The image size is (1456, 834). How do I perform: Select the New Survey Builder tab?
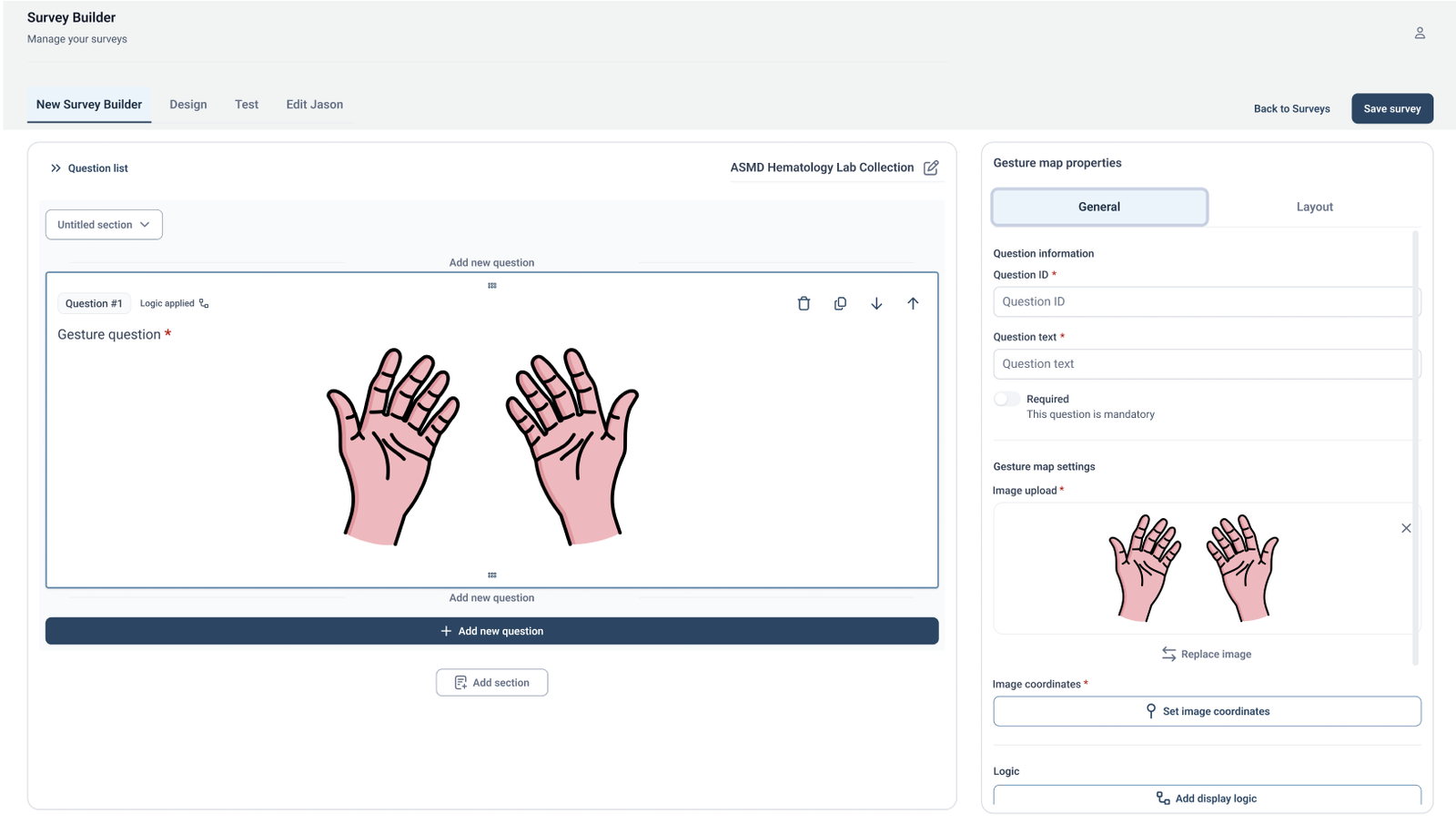pos(89,105)
